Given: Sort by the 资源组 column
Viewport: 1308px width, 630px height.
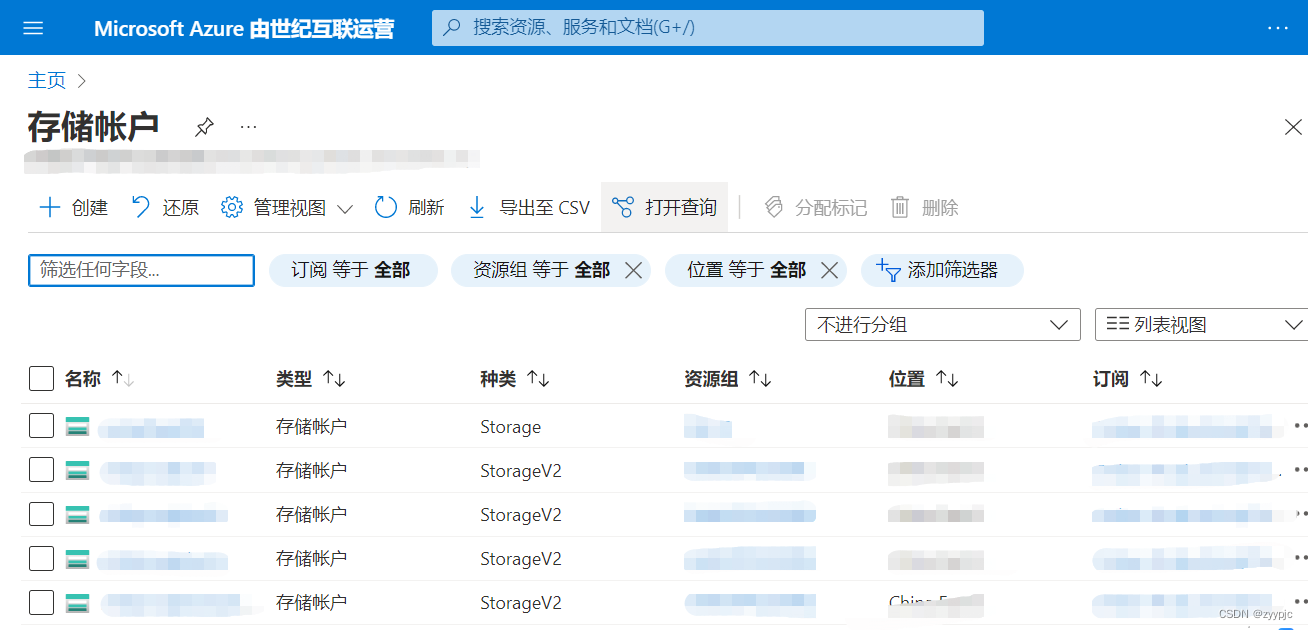Looking at the screenshot, I should [x=728, y=379].
